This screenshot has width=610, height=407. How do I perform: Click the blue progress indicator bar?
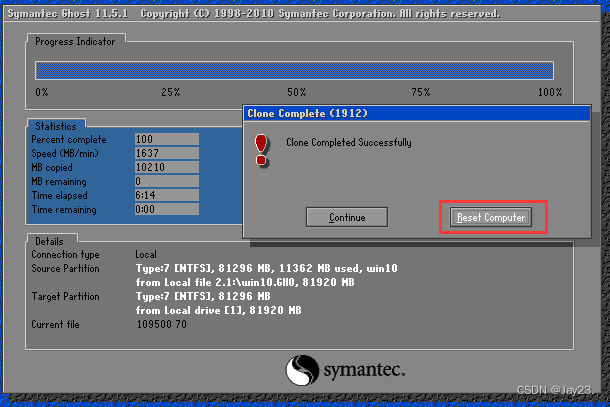[294, 70]
